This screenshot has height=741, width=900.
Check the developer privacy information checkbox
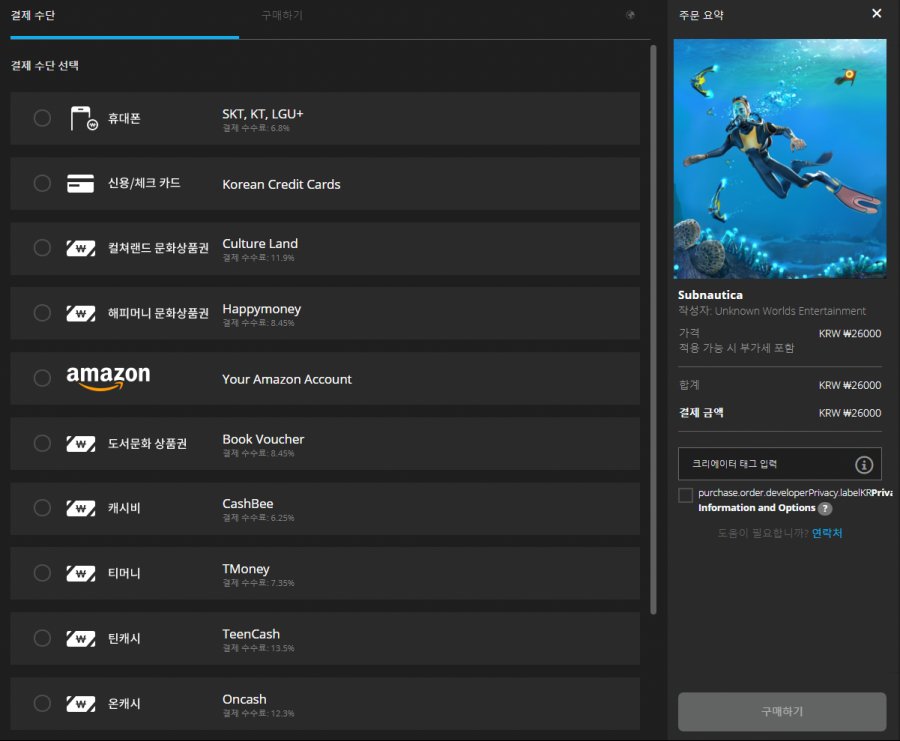(x=685, y=495)
